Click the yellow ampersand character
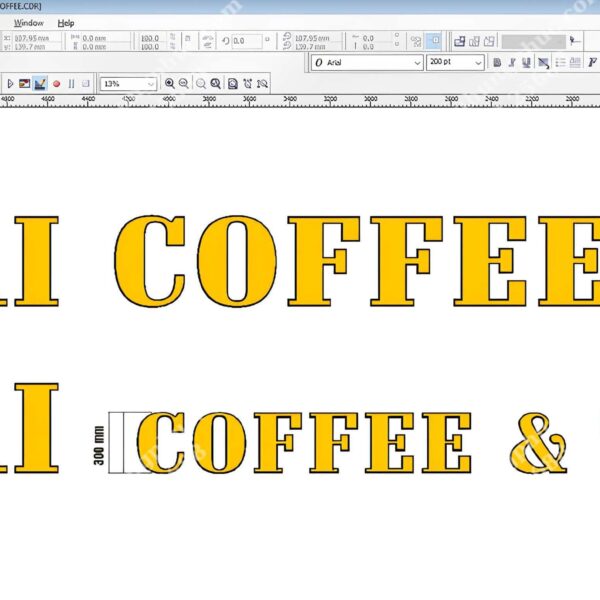Image resolution: width=600 pixels, height=600 pixels. pos(538,442)
